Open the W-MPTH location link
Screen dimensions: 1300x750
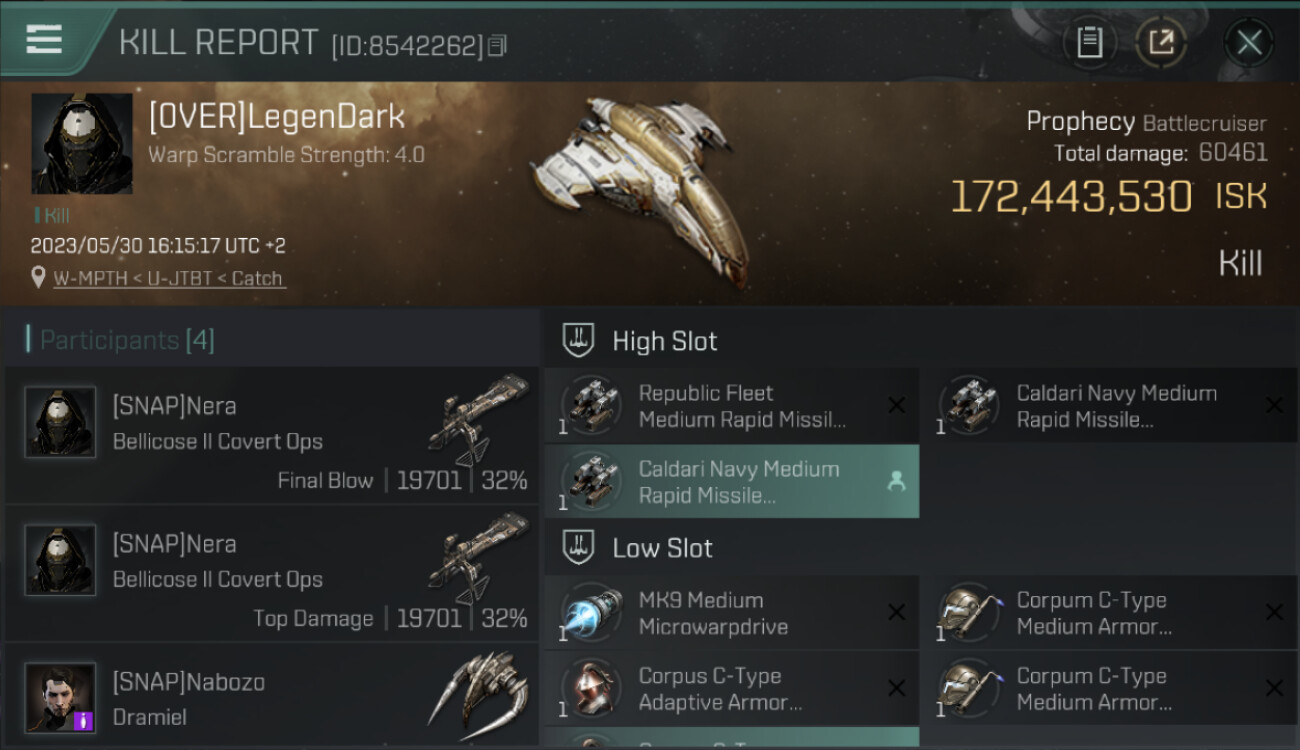coord(79,279)
